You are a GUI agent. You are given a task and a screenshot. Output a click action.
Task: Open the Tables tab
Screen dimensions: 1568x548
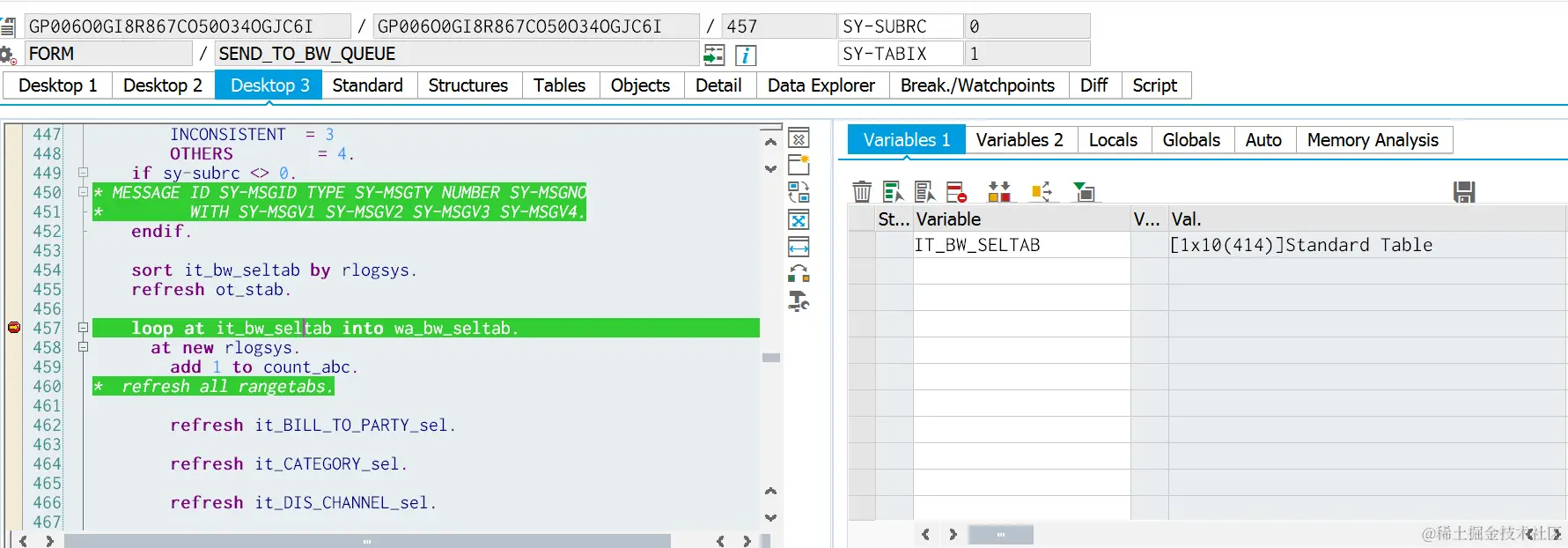click(x=559, y=85)
